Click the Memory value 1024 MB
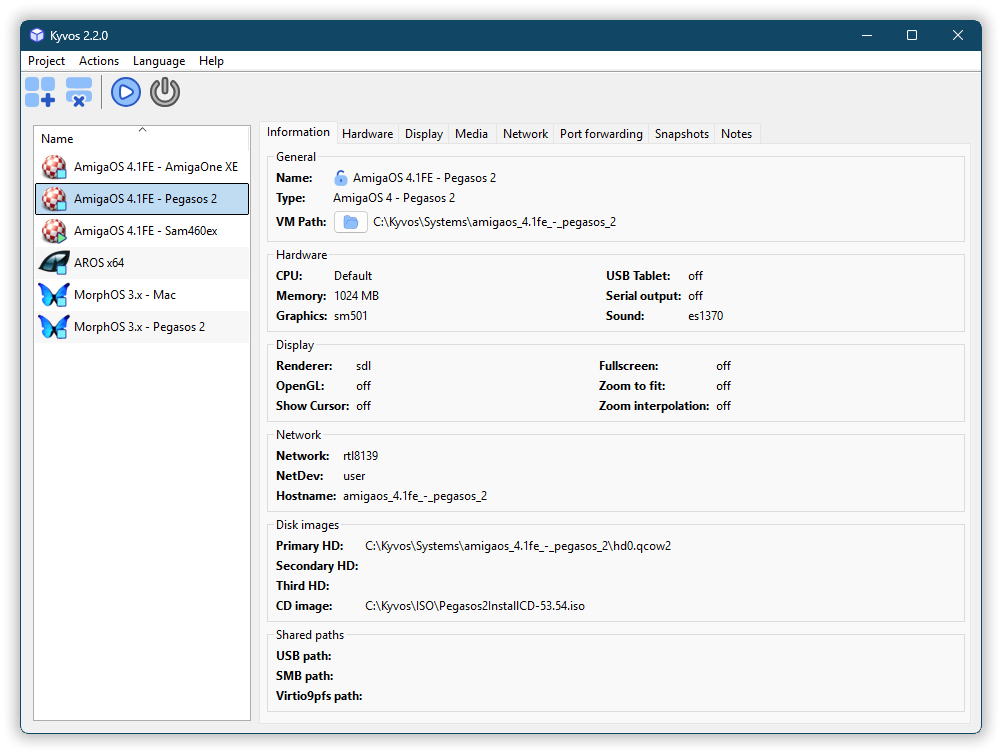 (x=357, y=296)
